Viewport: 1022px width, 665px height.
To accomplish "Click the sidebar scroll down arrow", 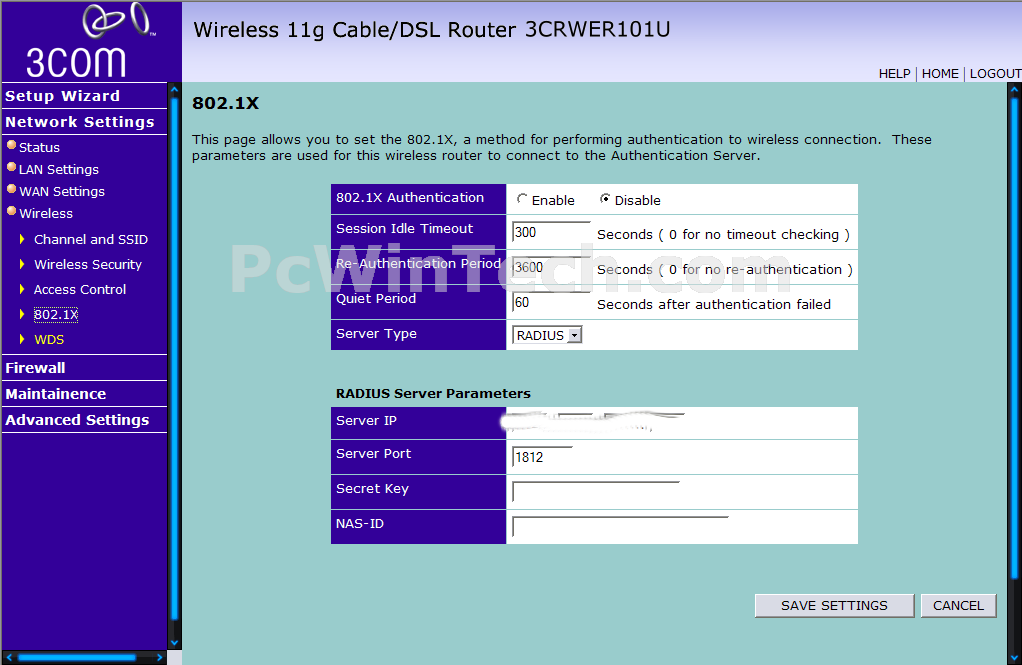I will 175,642.
